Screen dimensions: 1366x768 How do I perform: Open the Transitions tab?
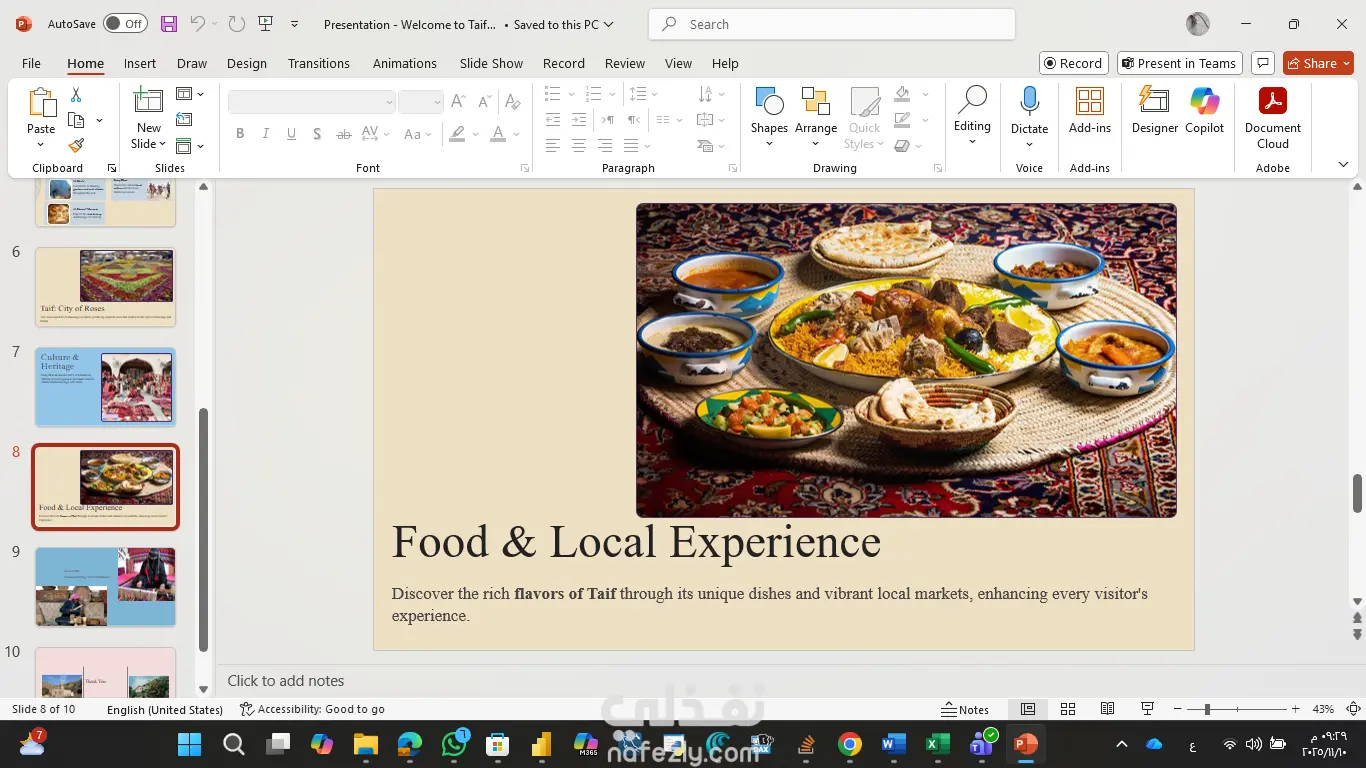[318, 63]
